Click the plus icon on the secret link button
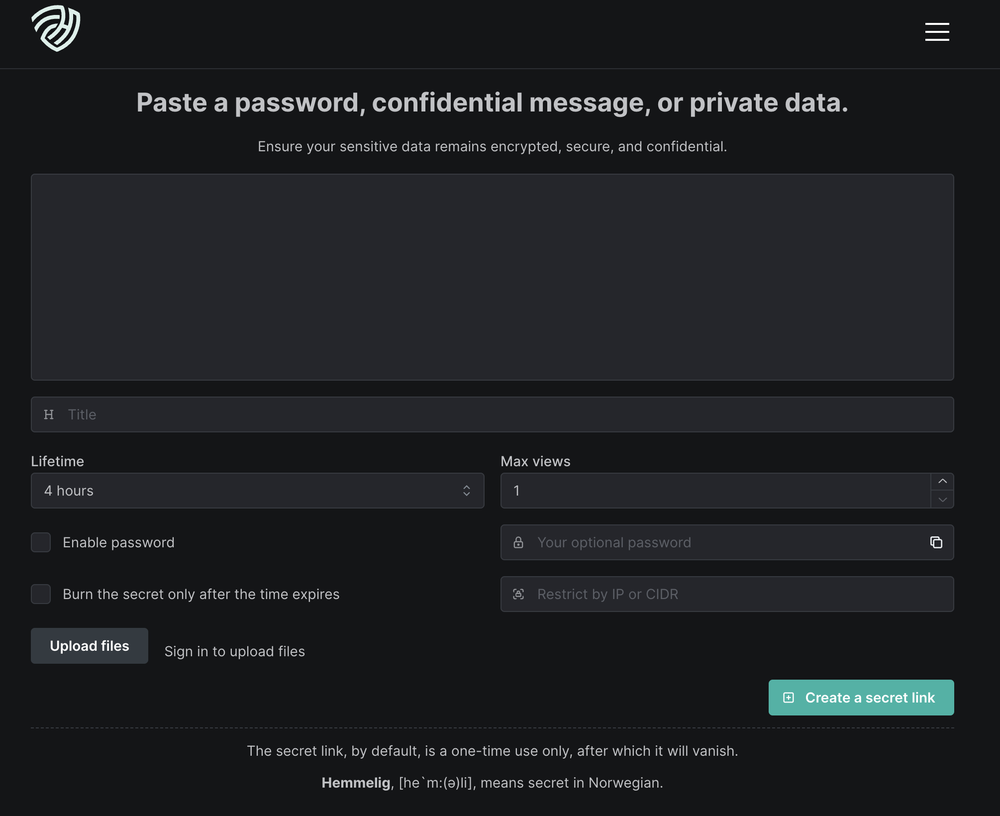The height and width of the screenshot is (816, 1000). pos(790,697)
